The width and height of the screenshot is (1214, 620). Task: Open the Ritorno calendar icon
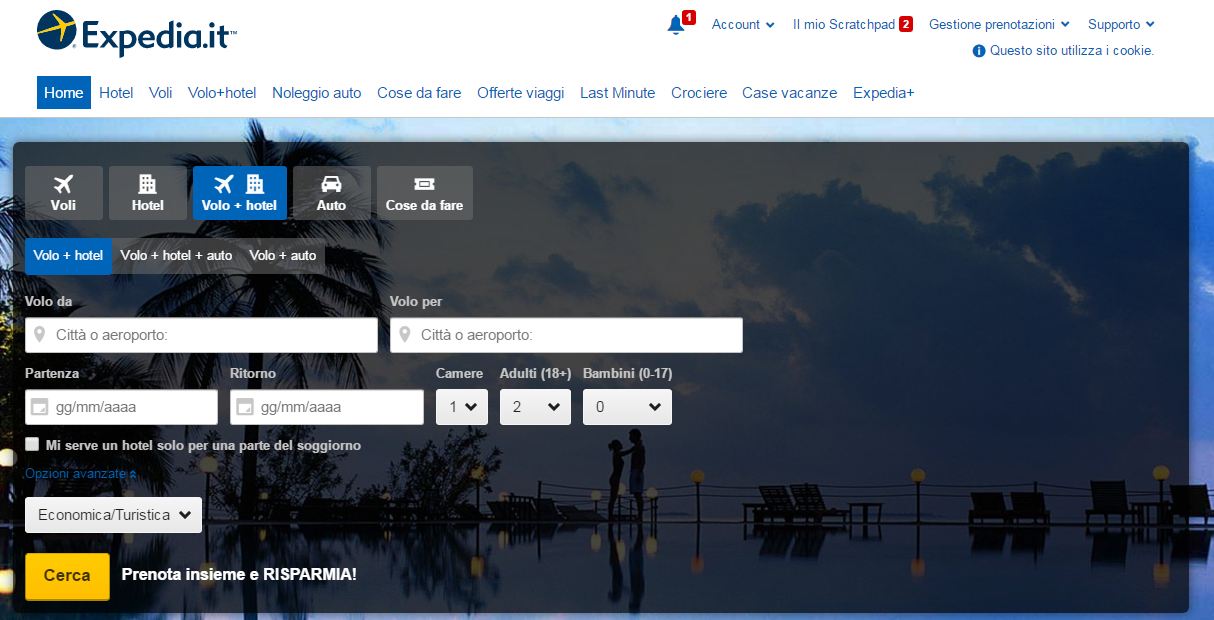tap(245, 407)
